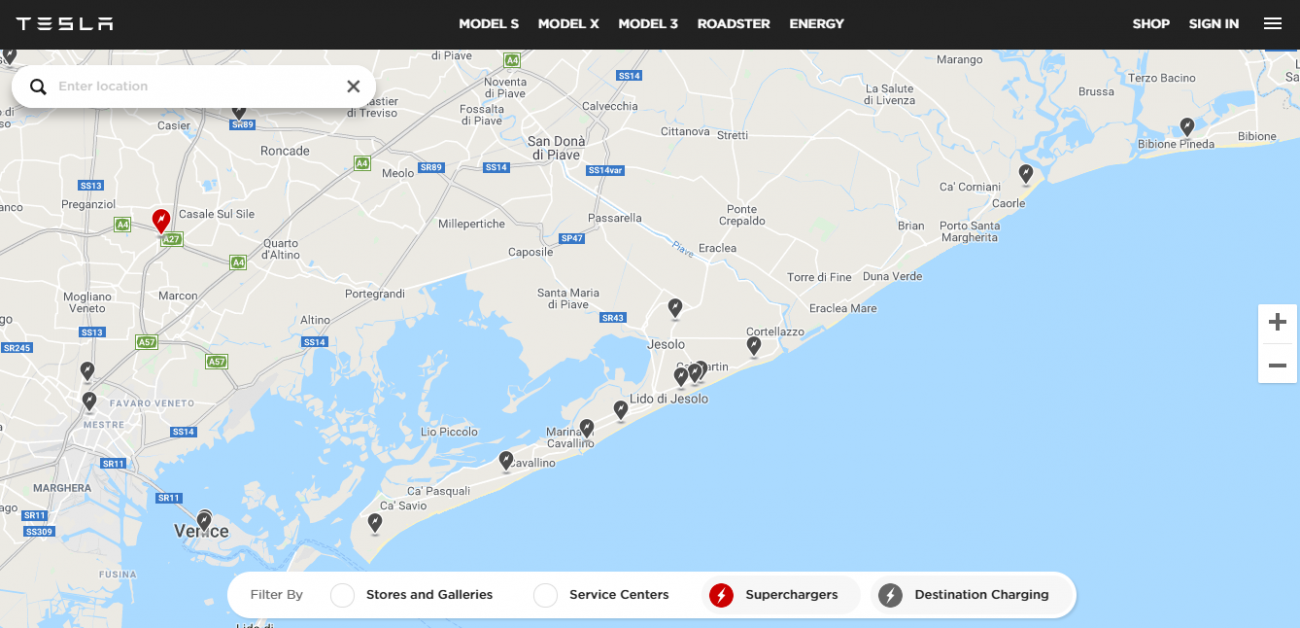This screenshot has height=628, width=1300.
Task: Select destination charging pin at Marina Cavallino
Action: click(x=587, y=428)
